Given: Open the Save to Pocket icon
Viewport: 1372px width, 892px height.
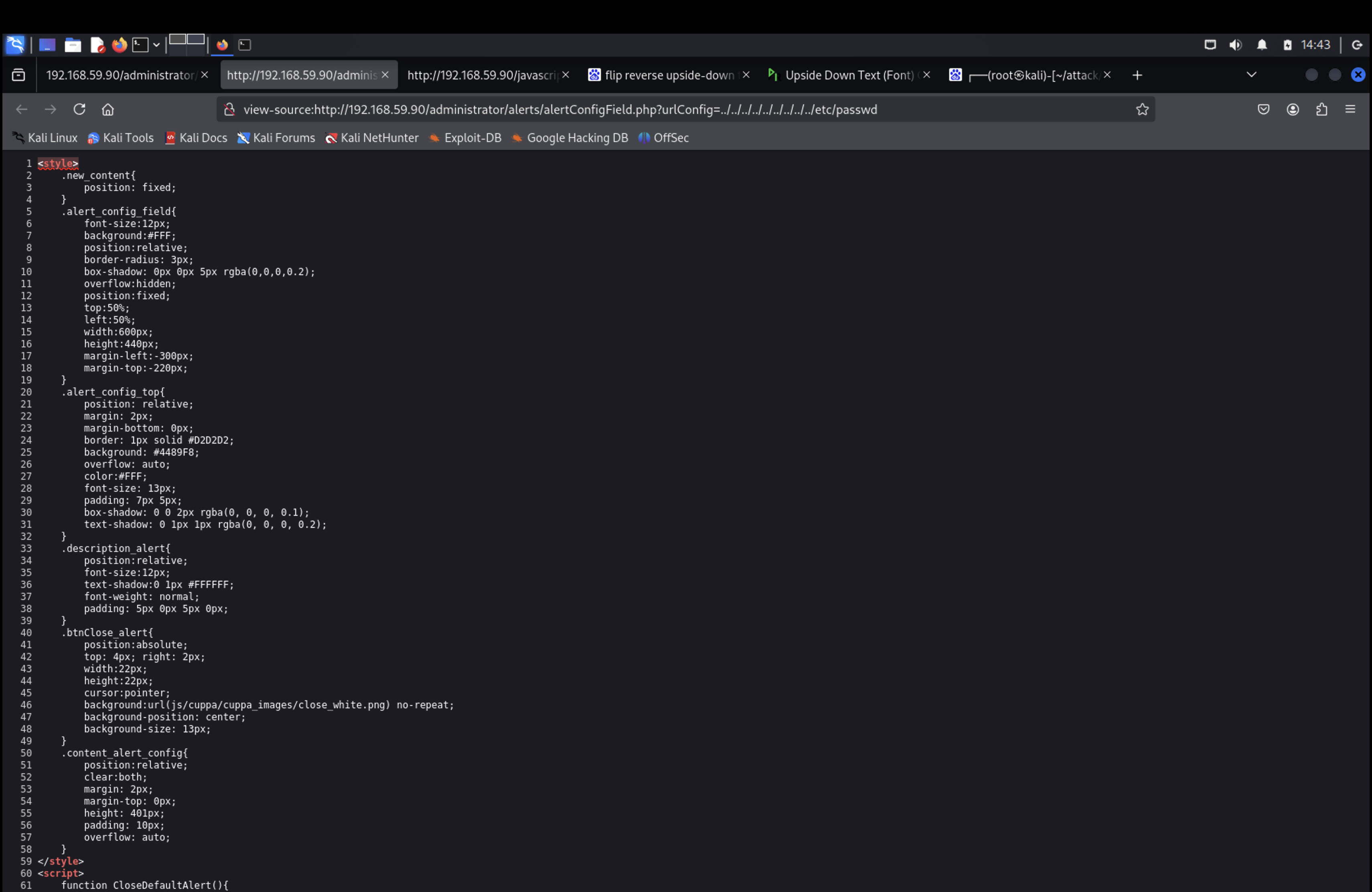Looking at the screenshot, I should pyautogui.click(x=1263, y=109).
